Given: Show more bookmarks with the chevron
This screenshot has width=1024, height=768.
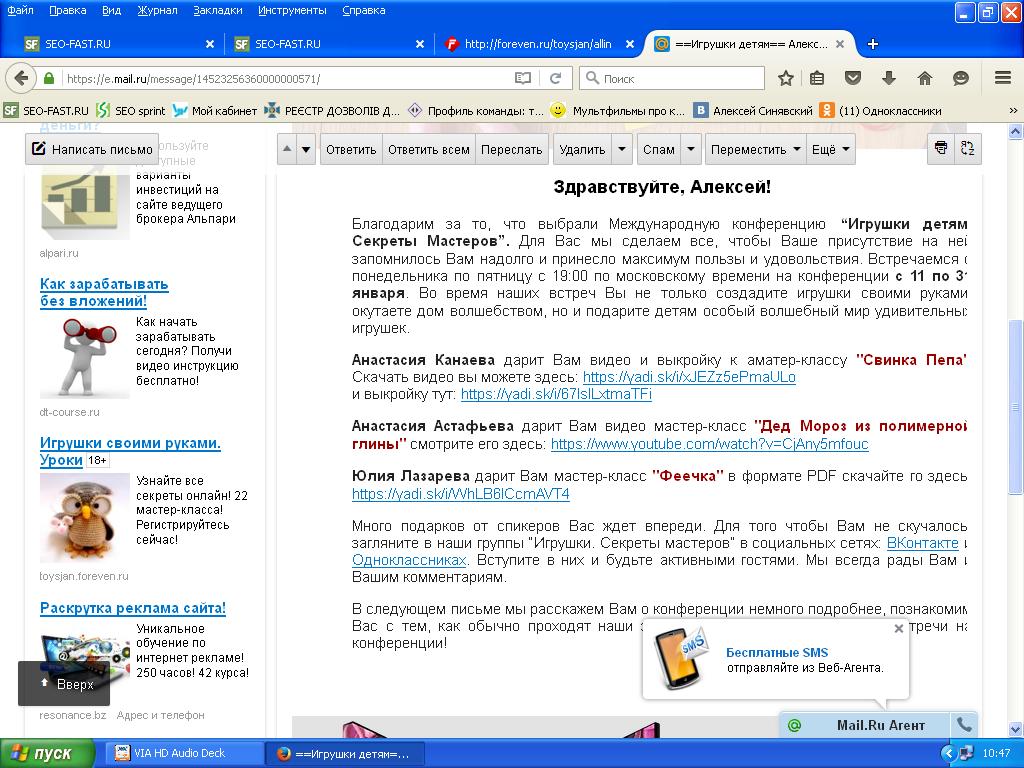Looking at the screenshot, I should tap(1013, 110).
